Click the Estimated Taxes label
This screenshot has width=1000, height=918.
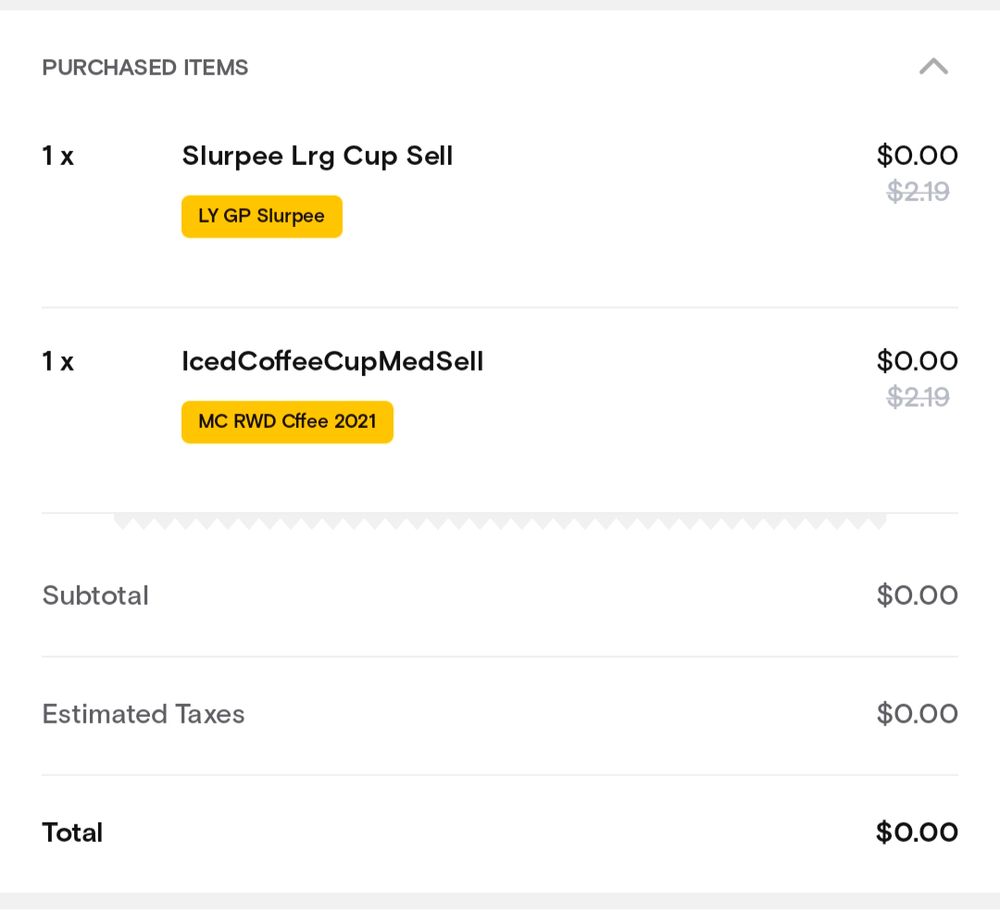coord(143,714)
